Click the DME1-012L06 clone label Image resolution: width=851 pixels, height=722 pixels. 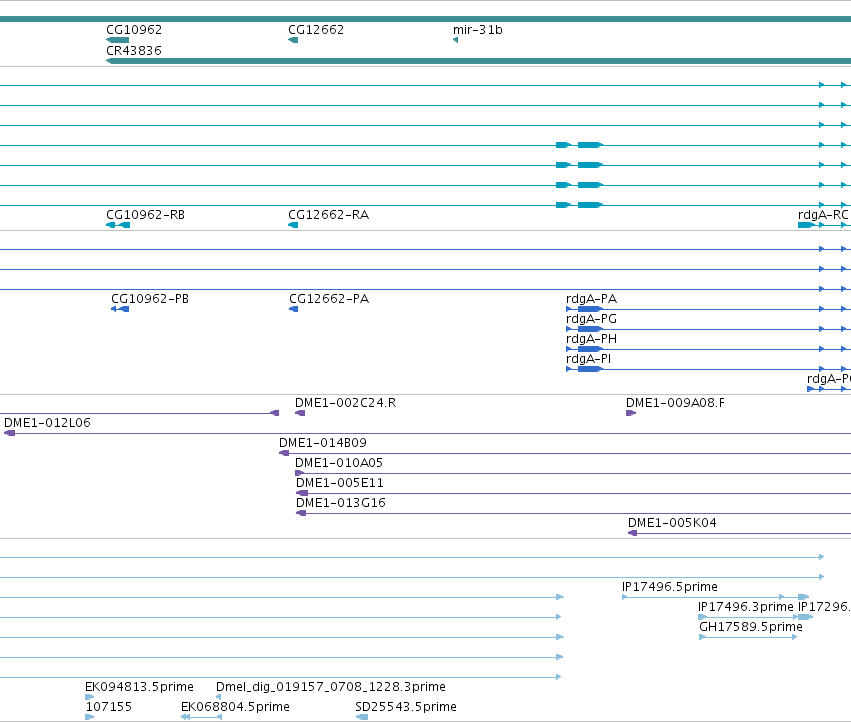[47, 423]
